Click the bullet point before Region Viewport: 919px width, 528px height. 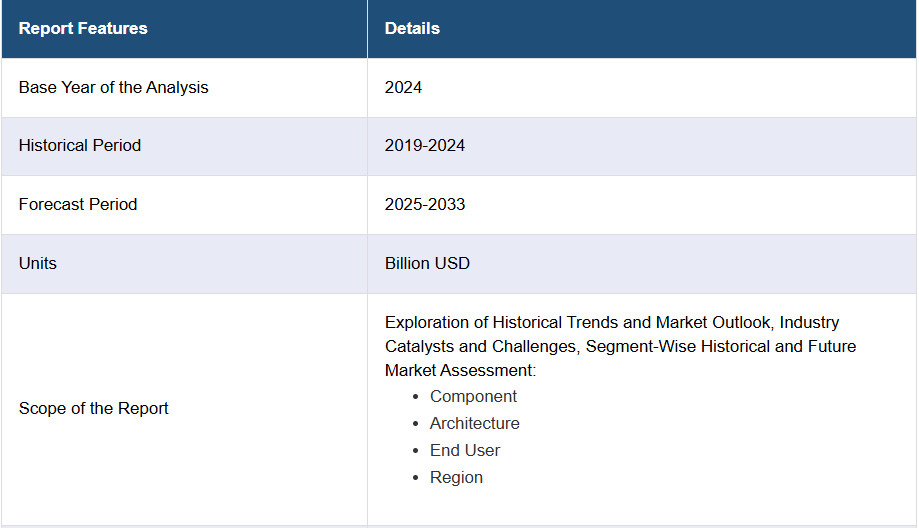pyautogui.click(x=416, y=478)
